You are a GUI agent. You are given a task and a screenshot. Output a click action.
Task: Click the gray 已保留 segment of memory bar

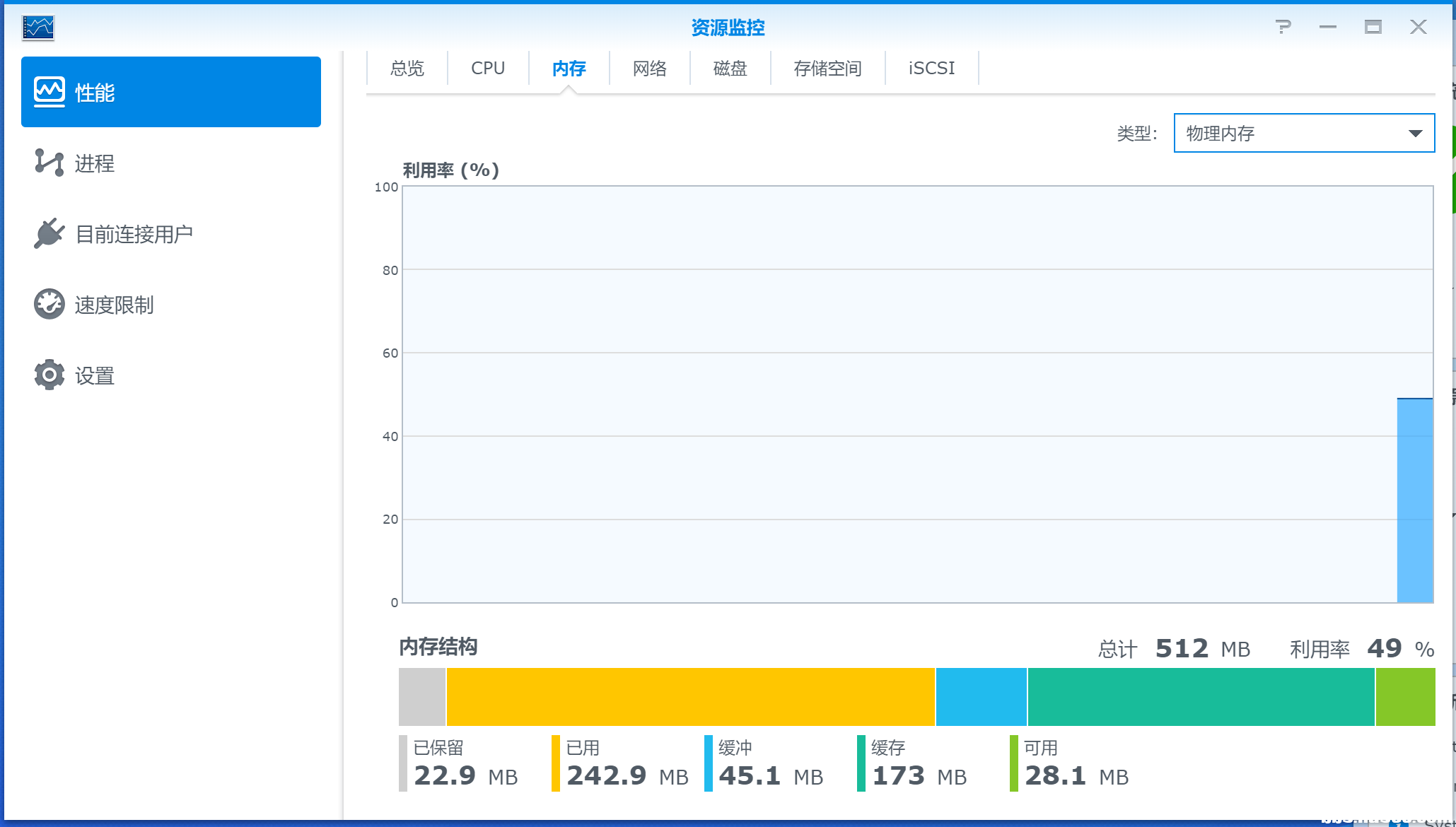[x=422, y=697]
